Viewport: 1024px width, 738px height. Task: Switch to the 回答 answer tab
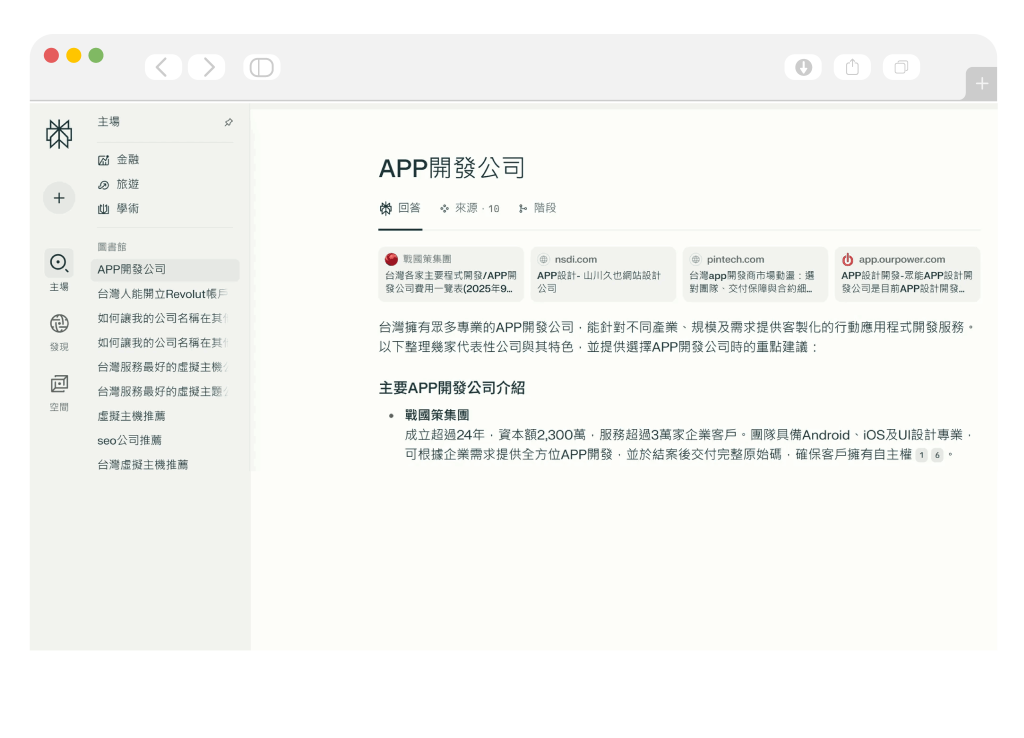[x=400, y=208]
